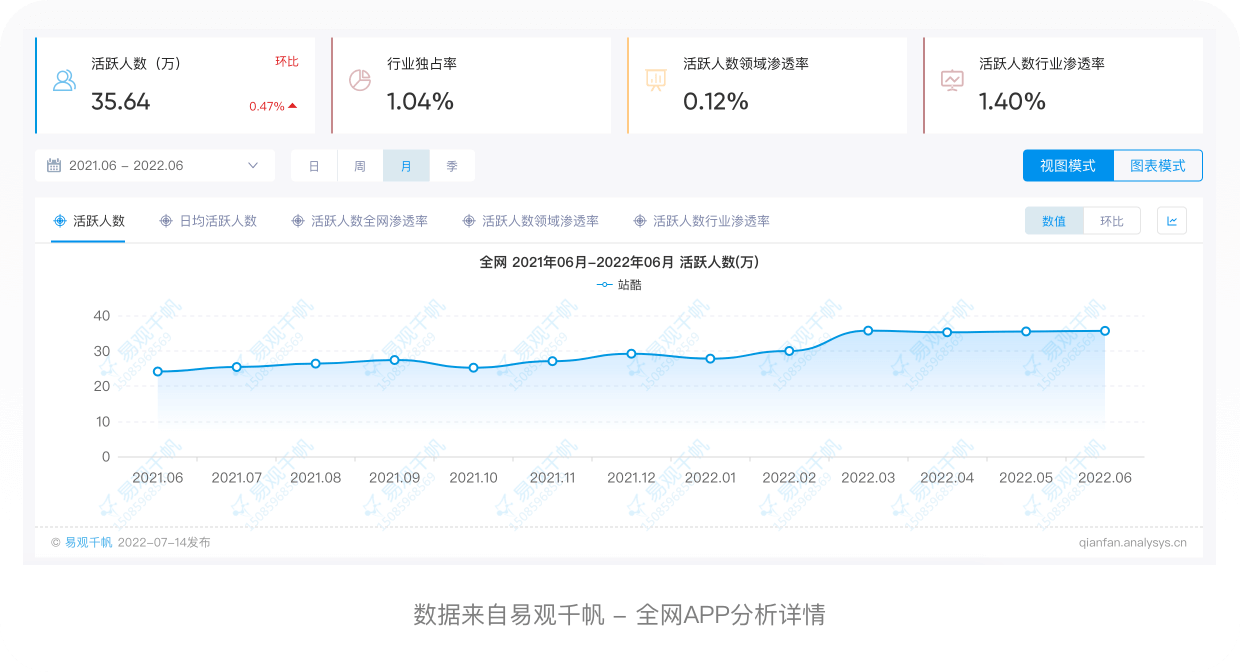Screen dimensions: 1240x672
Task: Select 季 time granularity
Action: point(452,166)
